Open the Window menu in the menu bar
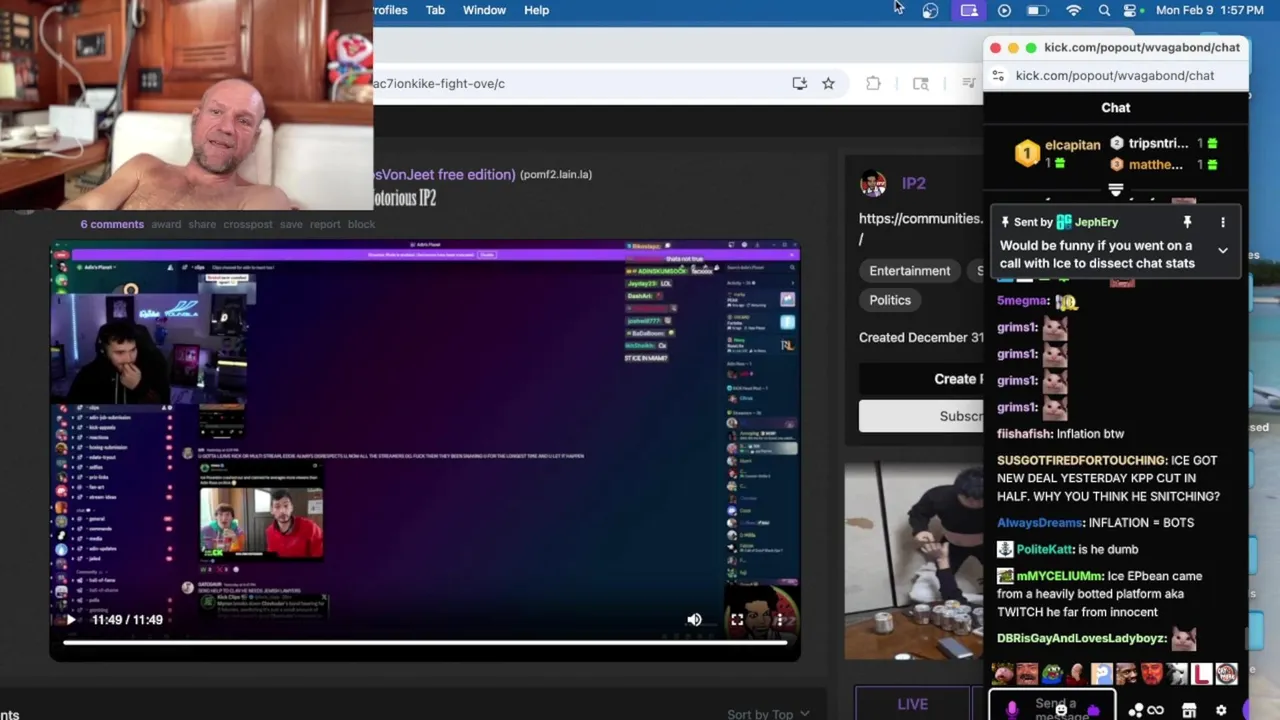1280x720 pixels. point(484,10)
